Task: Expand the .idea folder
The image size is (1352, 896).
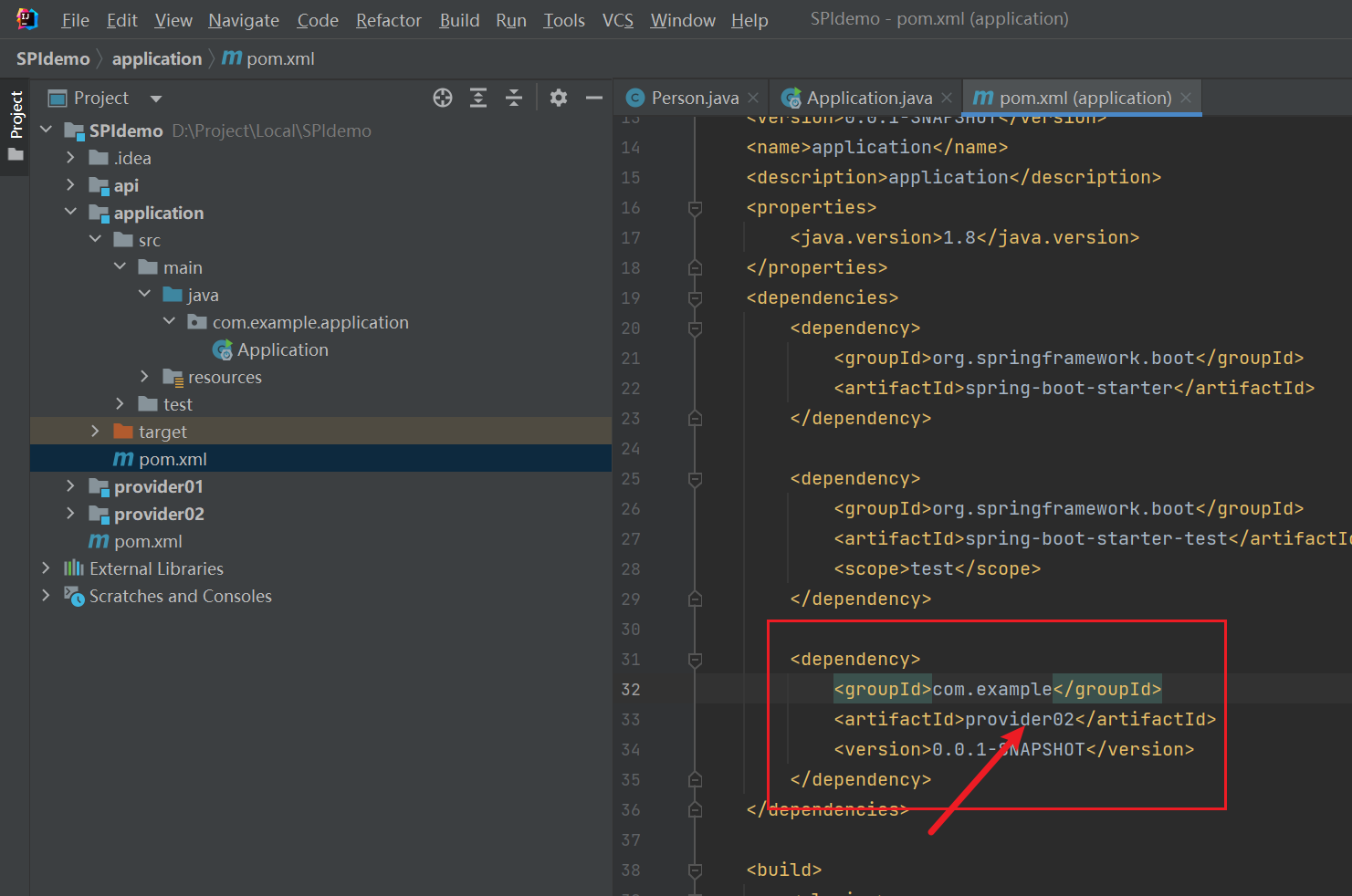Action: [71, 158]
